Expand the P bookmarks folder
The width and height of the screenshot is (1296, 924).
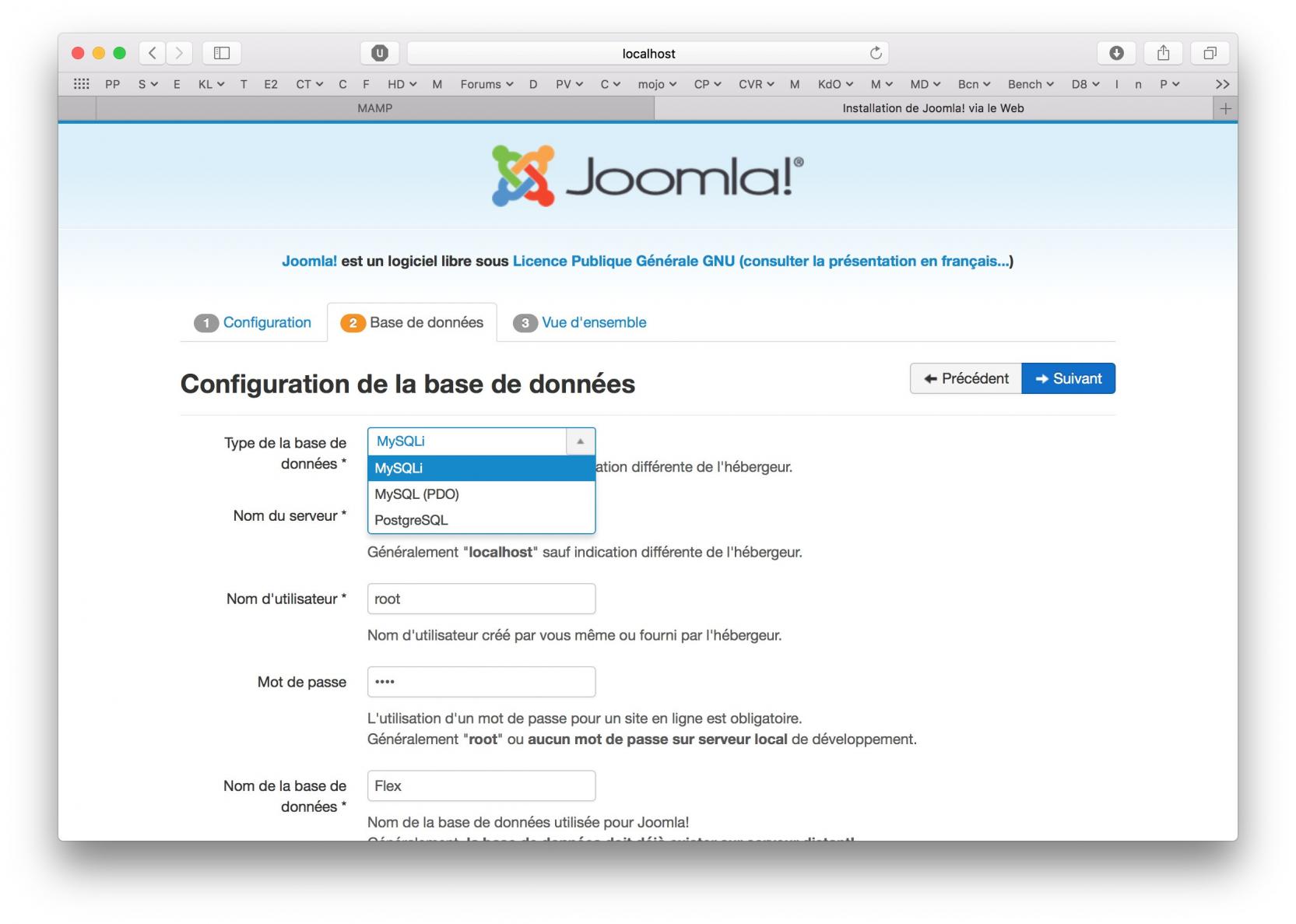coord(1169,84)
